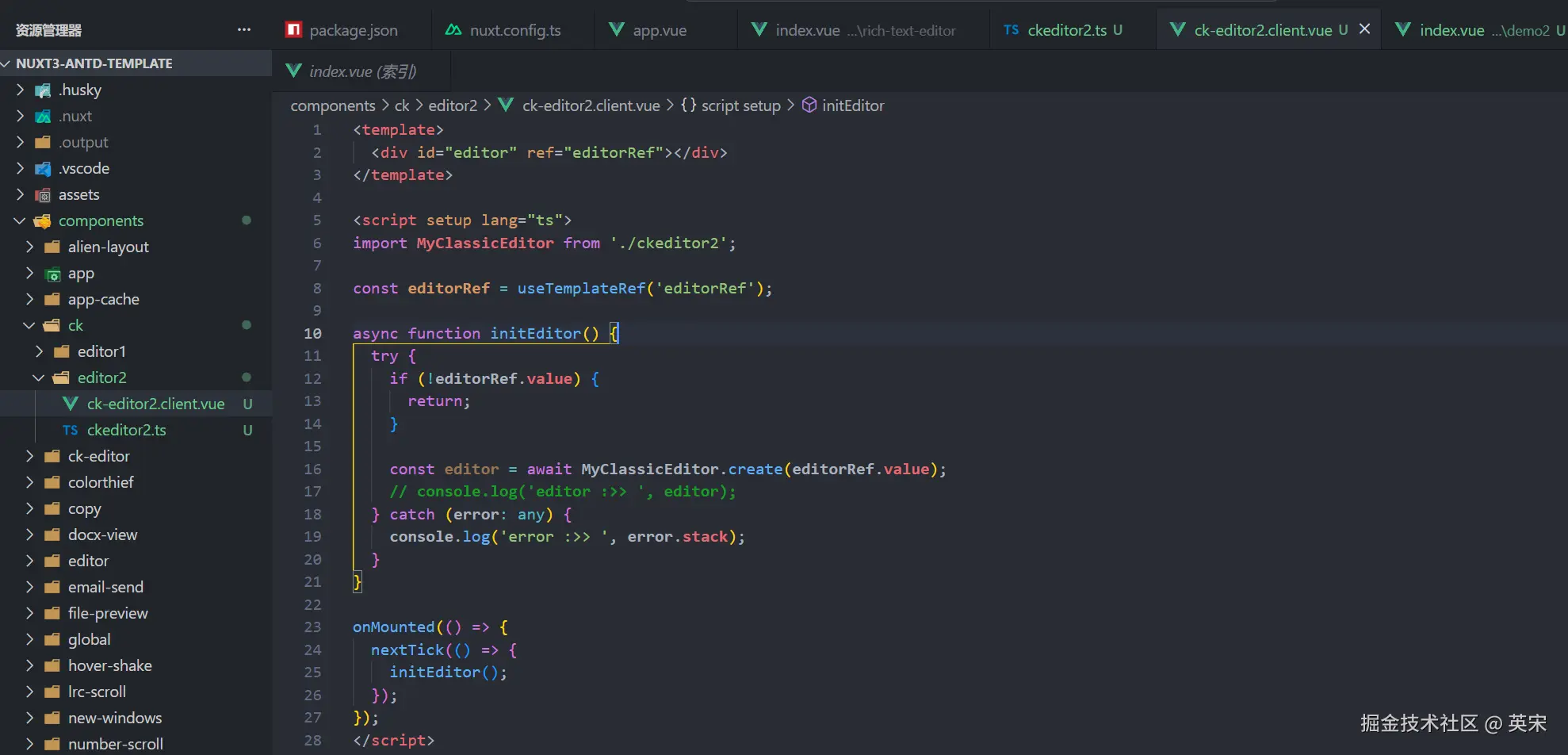Collapse the NUXT3-ANTD-TEMPLATE root section
Screen dimensions: 1568x755
6,63
